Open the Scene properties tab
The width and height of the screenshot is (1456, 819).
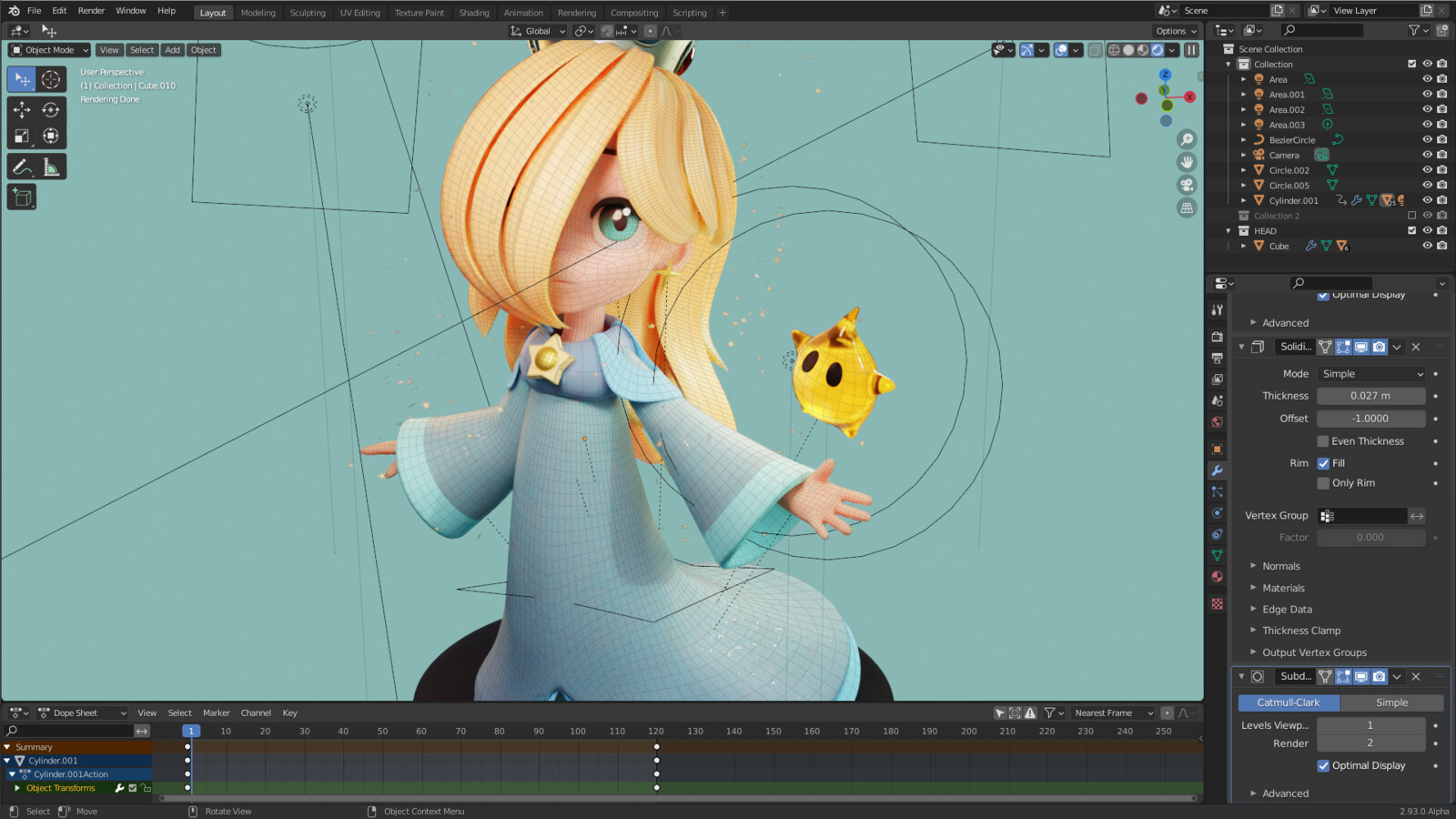(1218, 400)
